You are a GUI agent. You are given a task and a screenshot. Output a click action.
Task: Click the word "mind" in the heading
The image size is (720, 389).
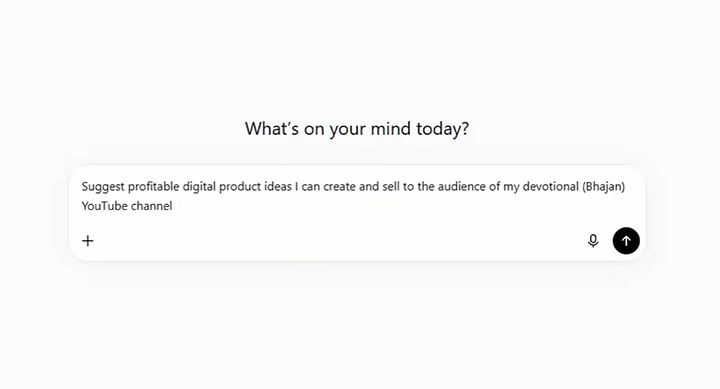point(391,129)
